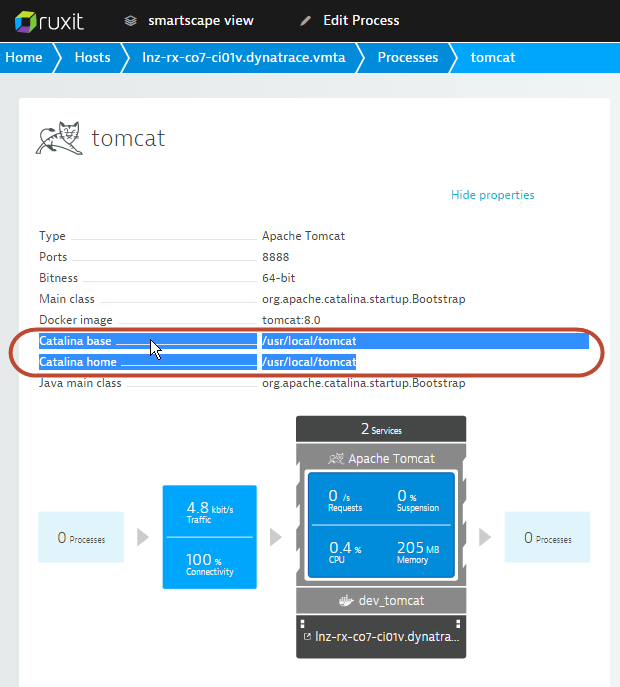
Task: Click Main class value org.apache.catalina.startup.Bootstrap
Action: (x=364, y=299)
